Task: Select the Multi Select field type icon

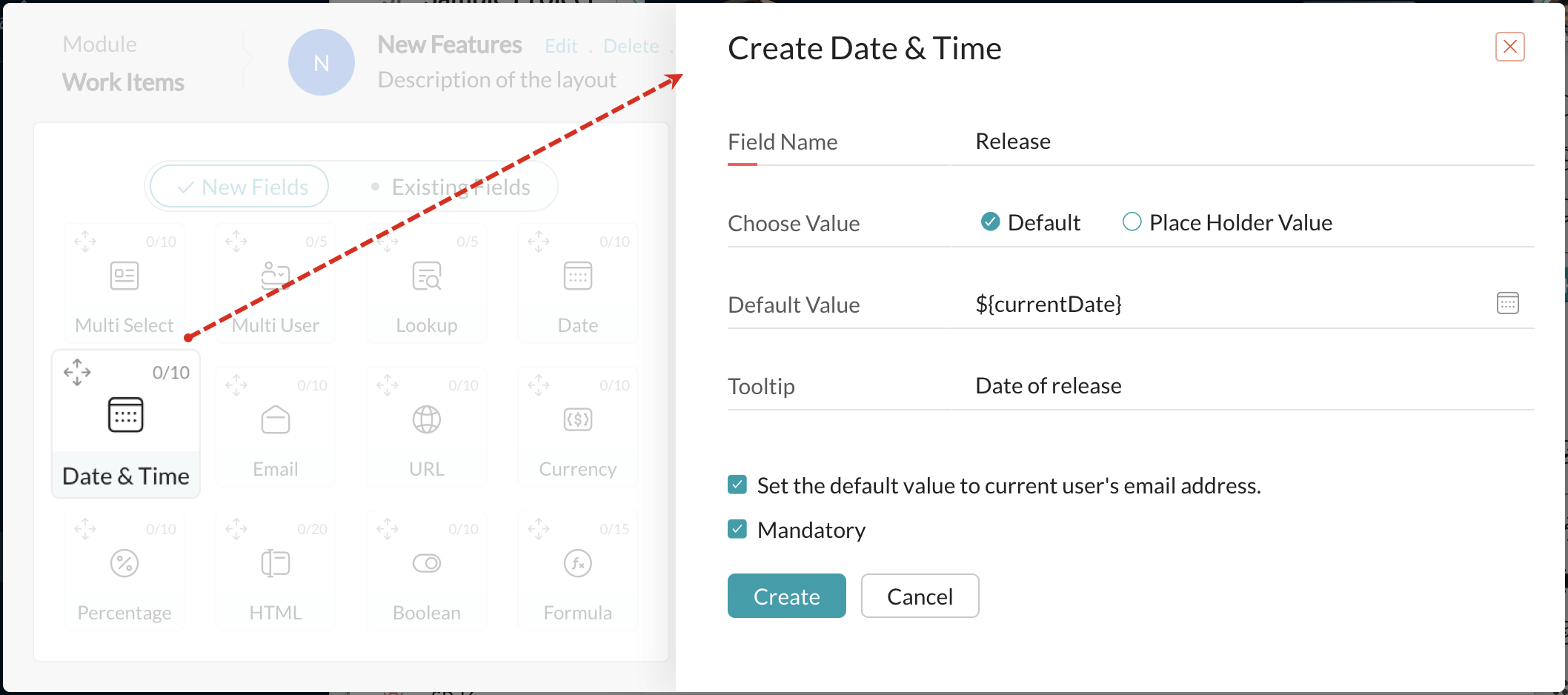Action: tap(124, 276)
